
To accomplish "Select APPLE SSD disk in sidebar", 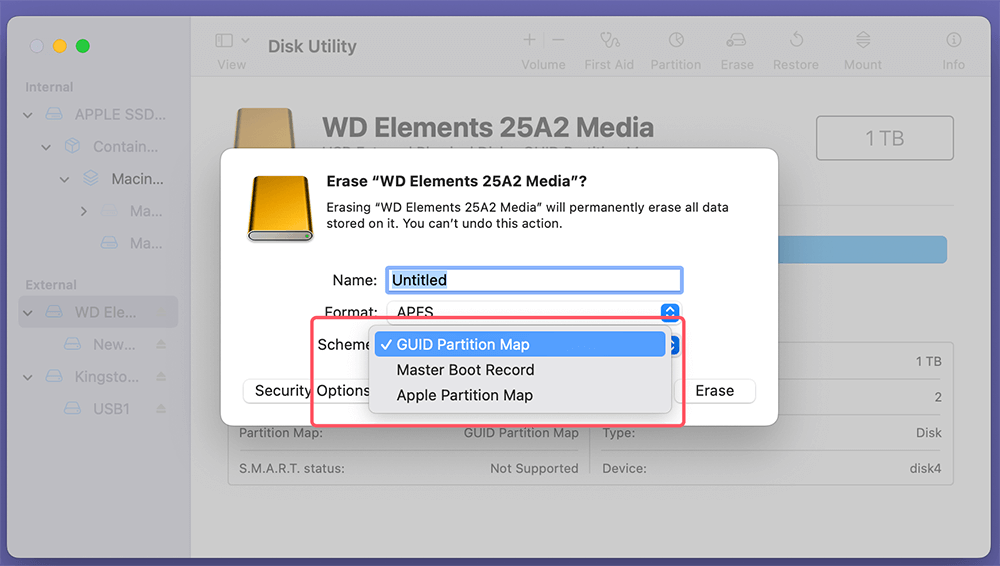I will pos(120,114).
